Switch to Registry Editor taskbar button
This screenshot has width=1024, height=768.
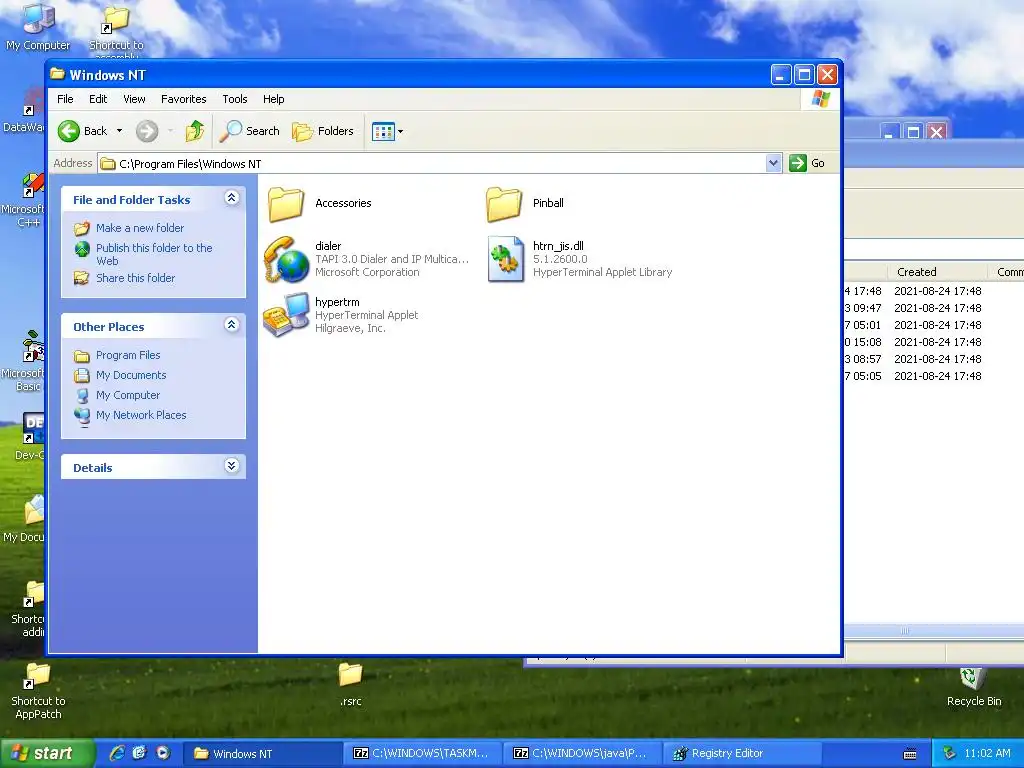click(743, 754)
